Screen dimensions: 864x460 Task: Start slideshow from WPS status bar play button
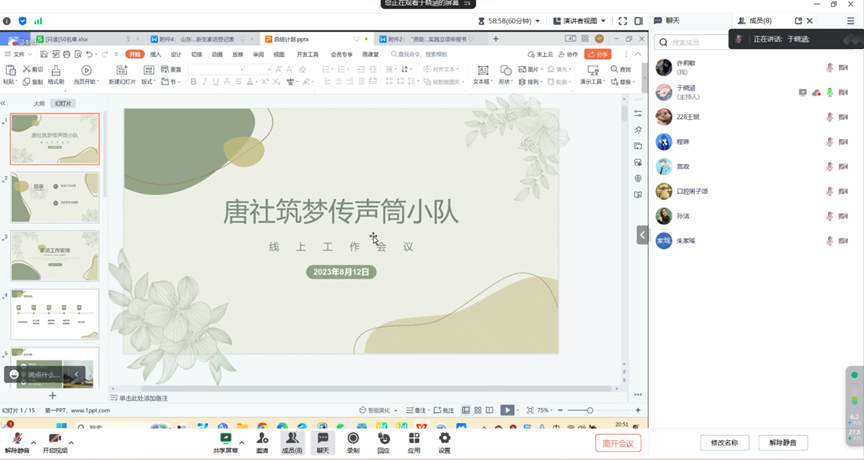(507, 410)
